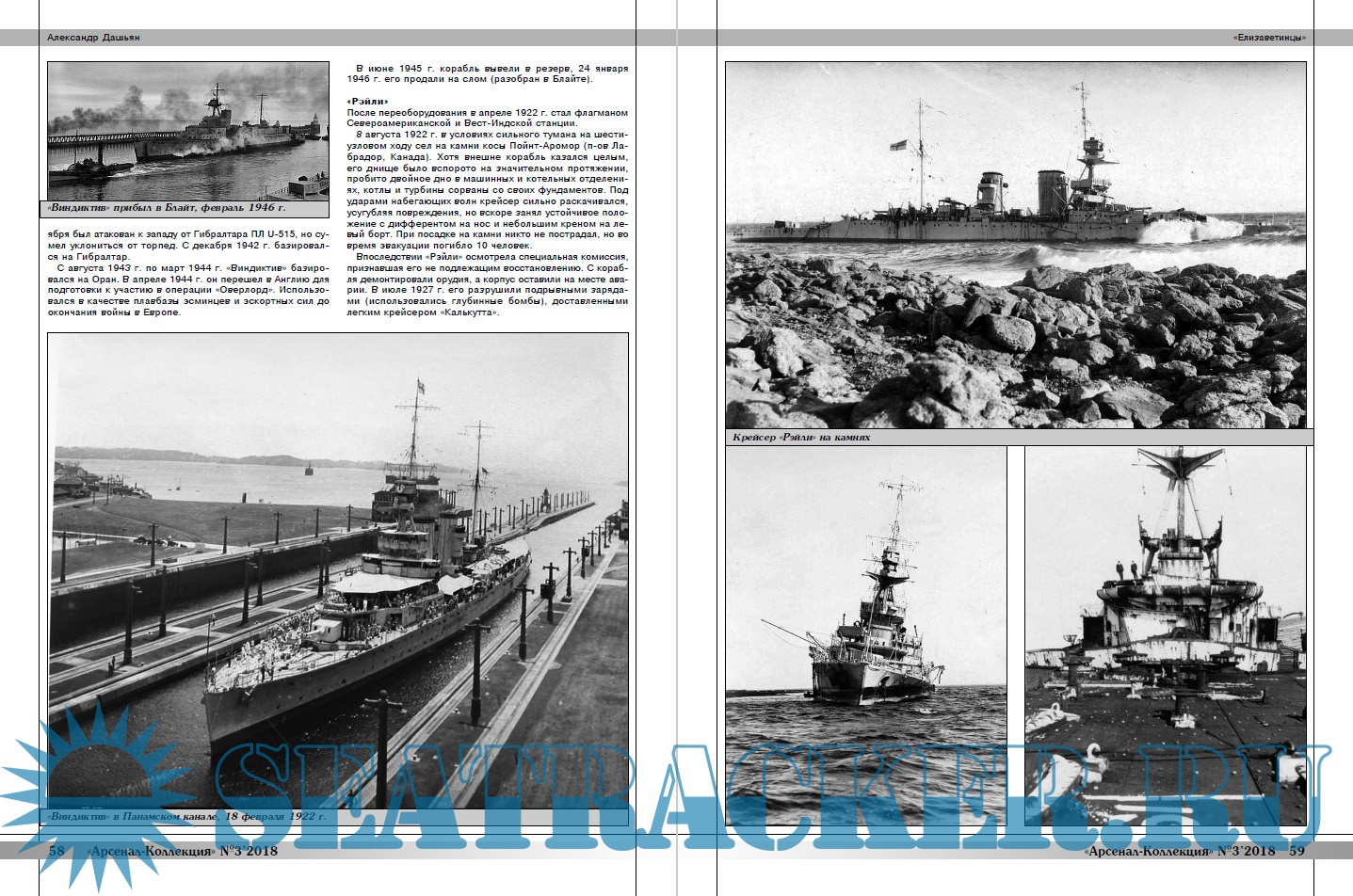Open the photo of Vindictive arriving at Blyth
Image resolution: width=1353 pixels, height=896 pixels.
point(188,130)
